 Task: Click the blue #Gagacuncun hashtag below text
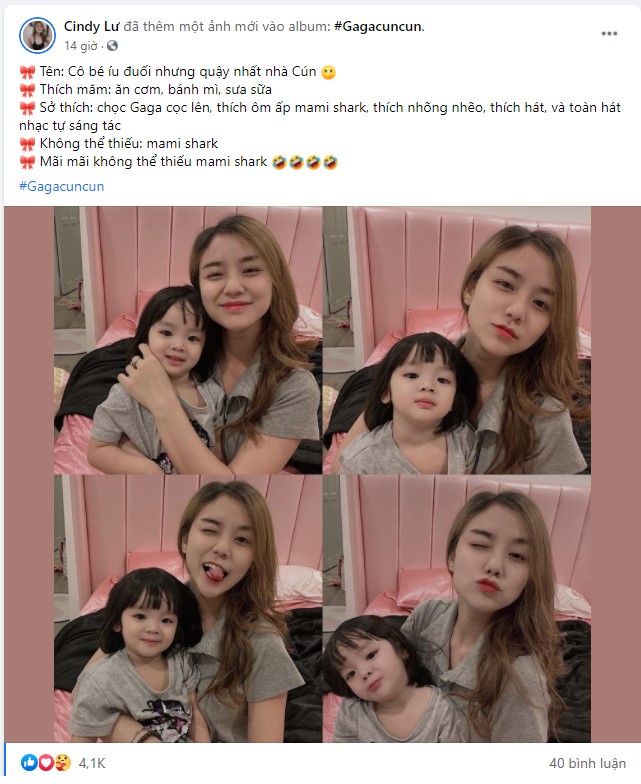click(62, 186)
